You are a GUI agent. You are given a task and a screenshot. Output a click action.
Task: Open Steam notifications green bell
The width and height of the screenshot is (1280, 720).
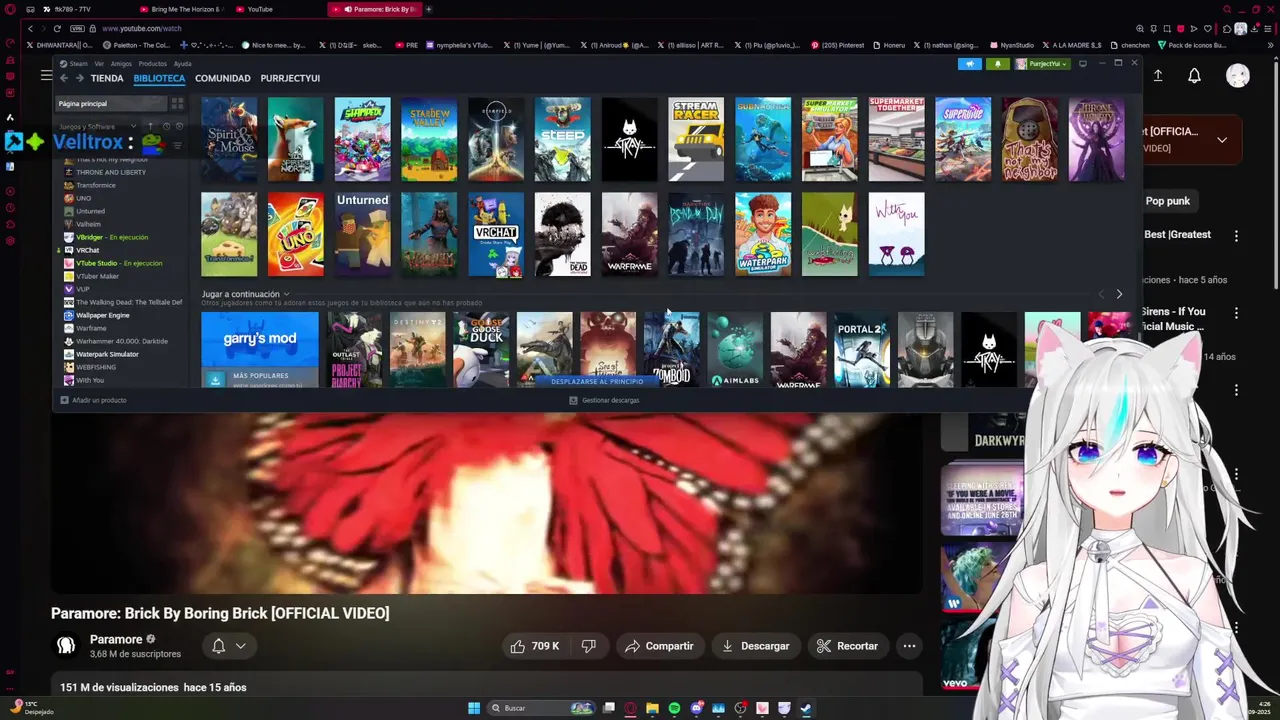(x=997, y=64)
